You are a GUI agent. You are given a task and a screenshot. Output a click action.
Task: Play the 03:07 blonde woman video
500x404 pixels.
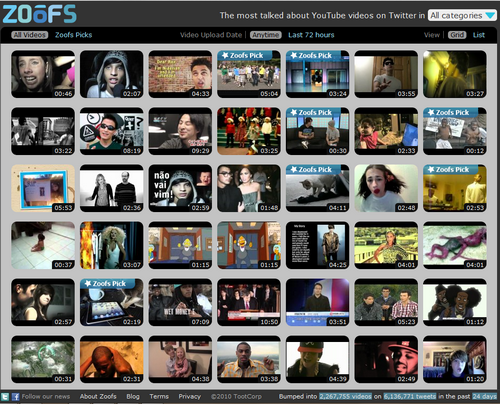(112, 245)
